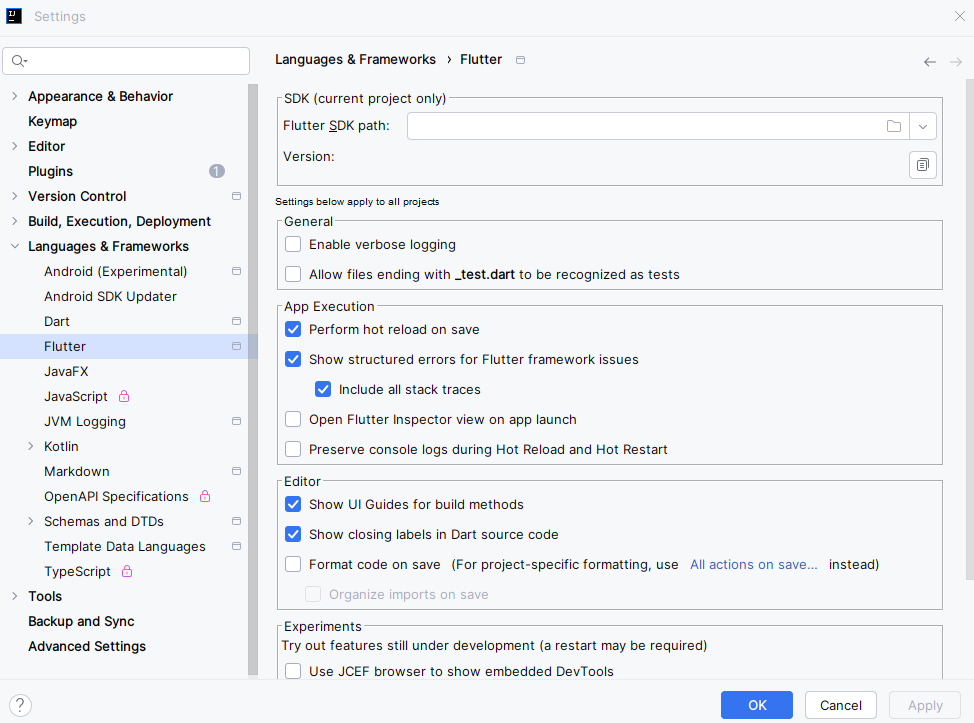Viewport: 974px width, 723px height.
Task: Enable verbose logging checkbox
Action: (x=293, y=244)
